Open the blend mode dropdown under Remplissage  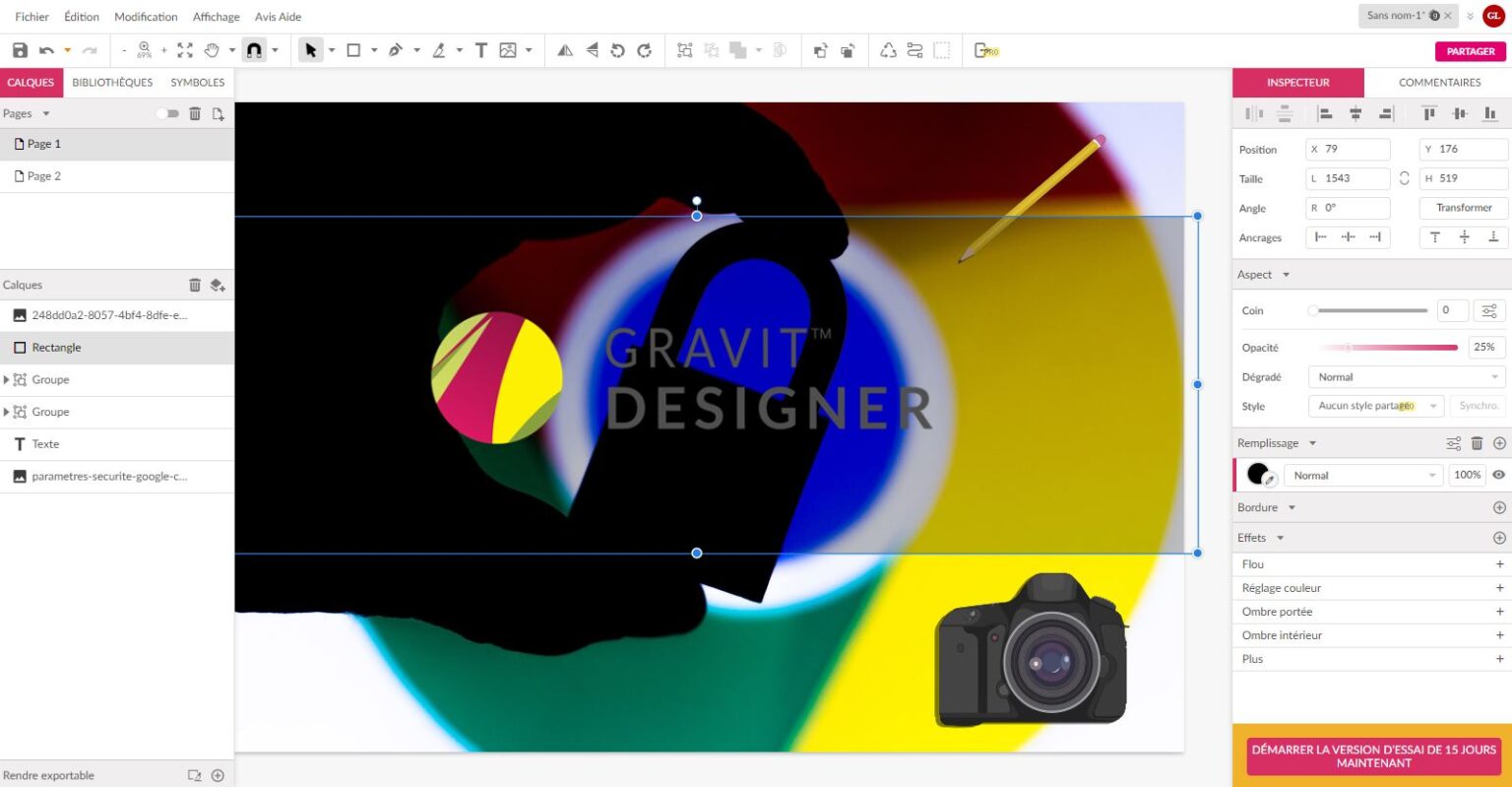click(x=1362, y=475)
